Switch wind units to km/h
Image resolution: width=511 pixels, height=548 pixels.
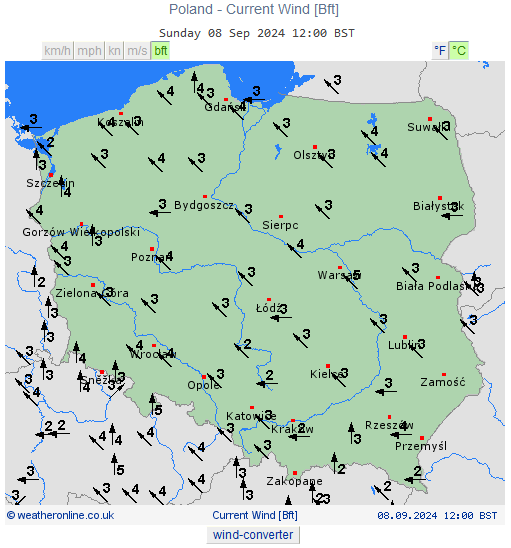point(58,51)
